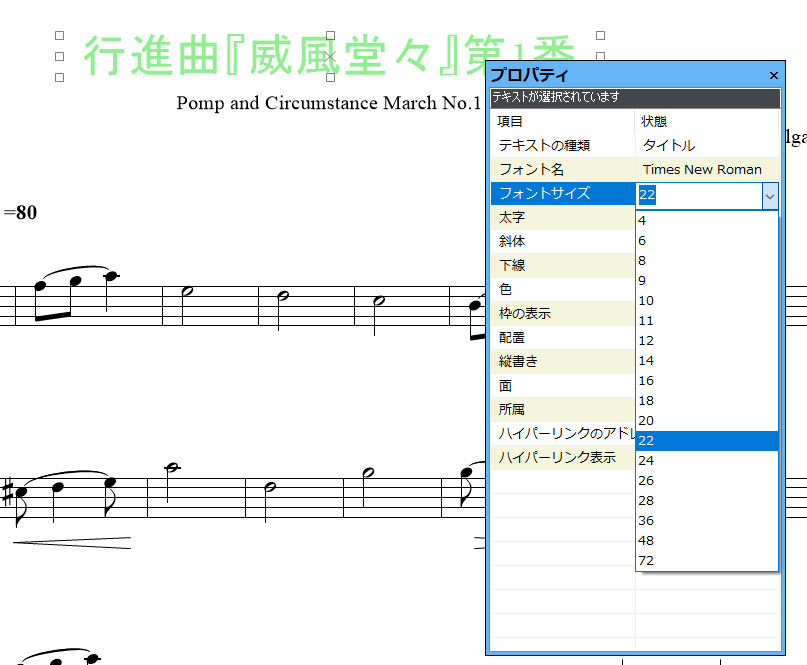Set font size to 48
Viewport: 807px width, 665px height.
(x=707, y=541)
